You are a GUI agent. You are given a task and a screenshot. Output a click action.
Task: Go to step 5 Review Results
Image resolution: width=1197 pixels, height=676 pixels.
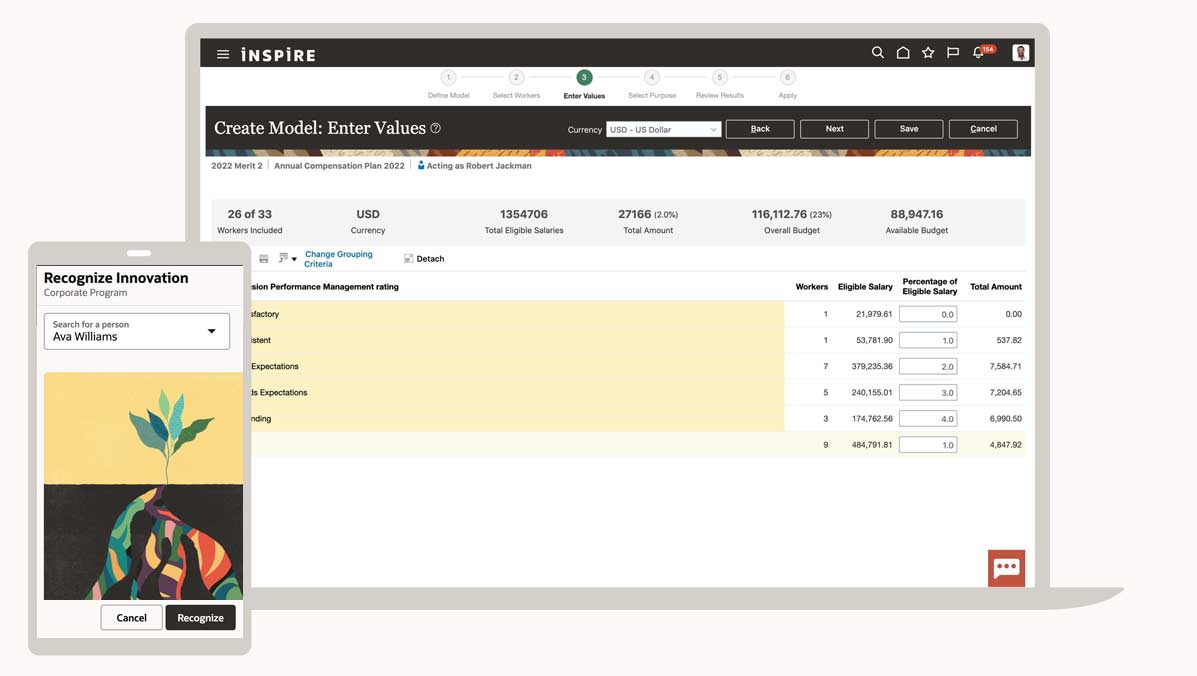pyautogui.click(x=719, y=78)
